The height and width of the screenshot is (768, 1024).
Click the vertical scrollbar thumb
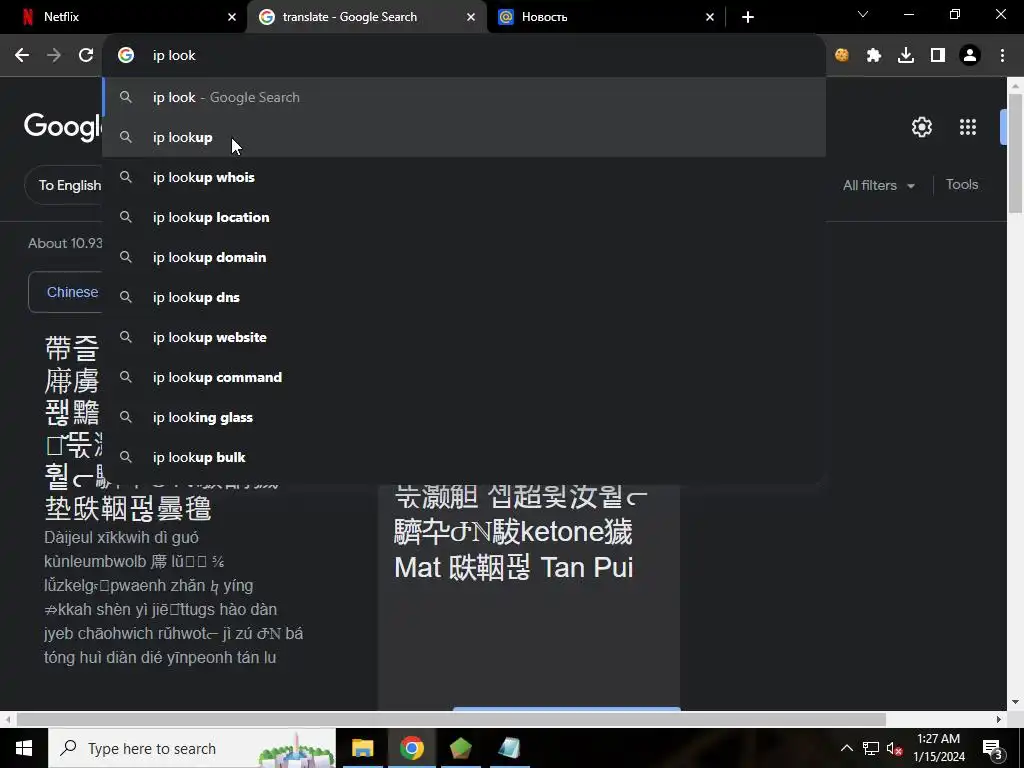tap(1015, 153)
